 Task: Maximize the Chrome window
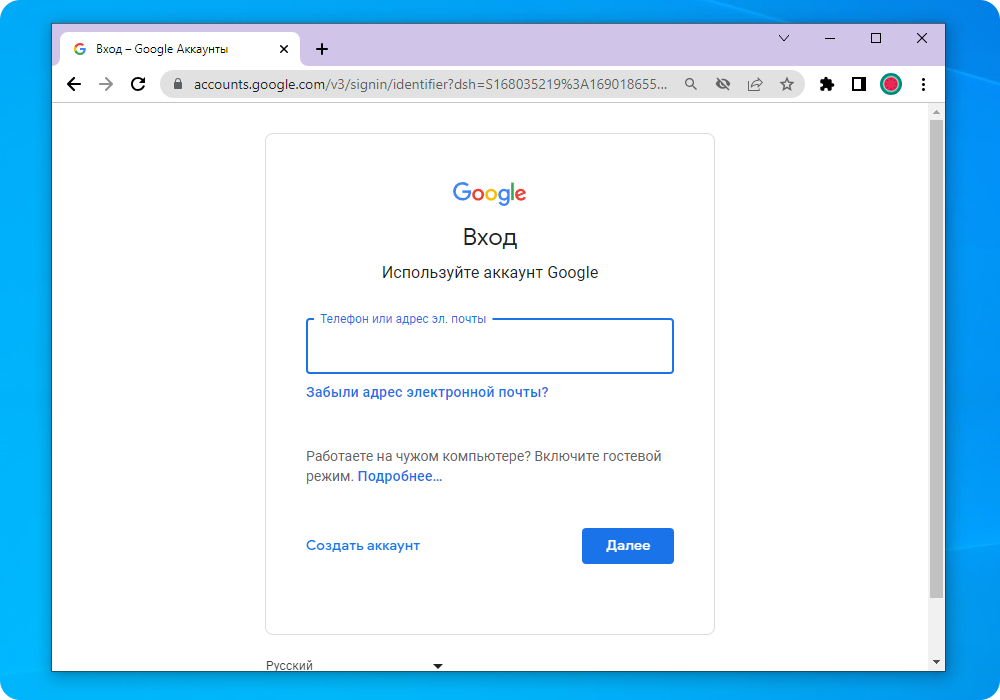pos(876,38)
